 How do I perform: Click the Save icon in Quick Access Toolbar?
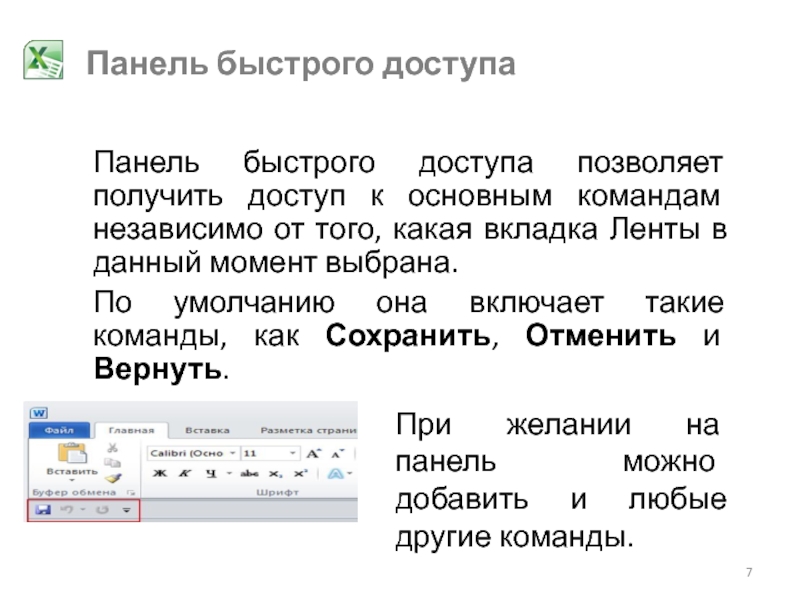click(42, 510)
